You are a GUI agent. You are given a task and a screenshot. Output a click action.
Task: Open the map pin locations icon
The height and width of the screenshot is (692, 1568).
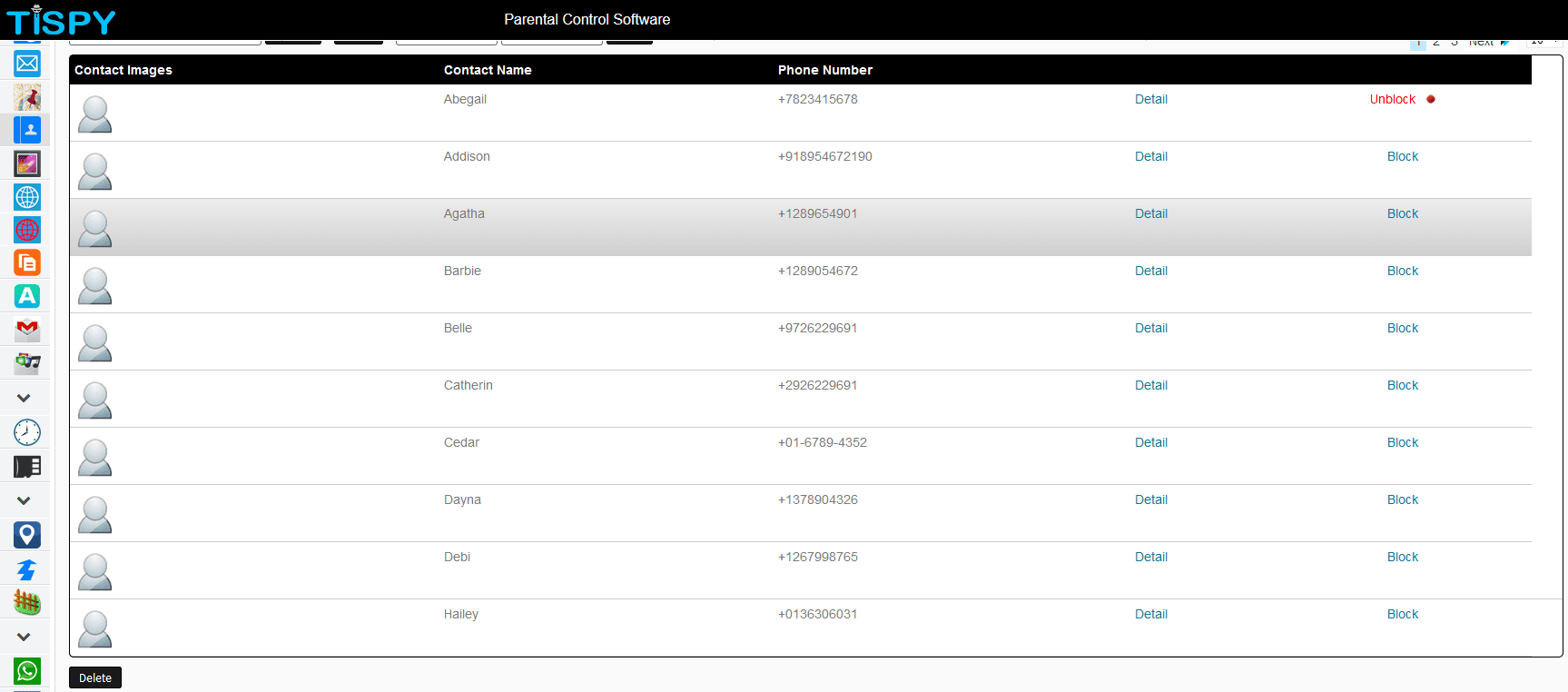tap(27, 535)
